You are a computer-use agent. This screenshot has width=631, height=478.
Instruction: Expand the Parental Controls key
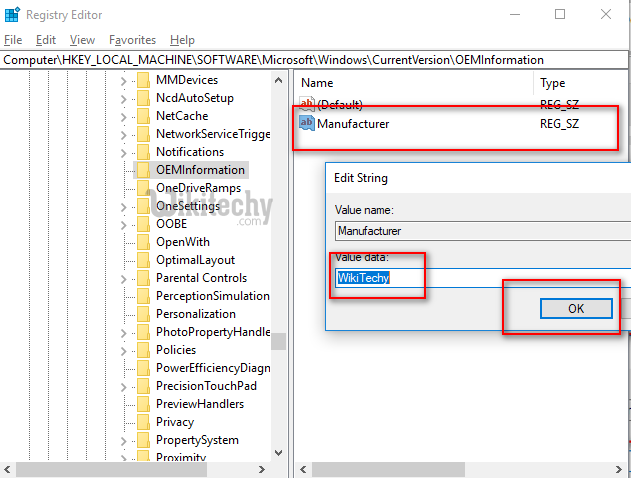[124, 278]
